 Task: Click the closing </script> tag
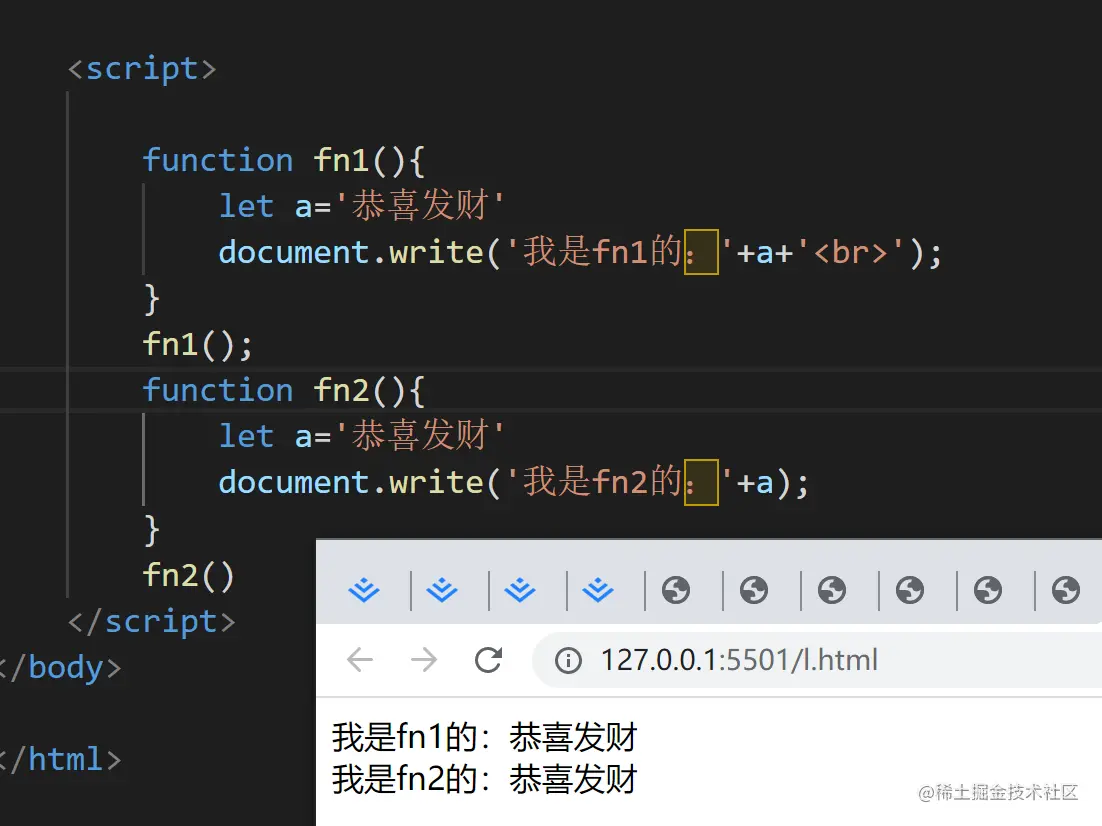(x=152, y=621)
